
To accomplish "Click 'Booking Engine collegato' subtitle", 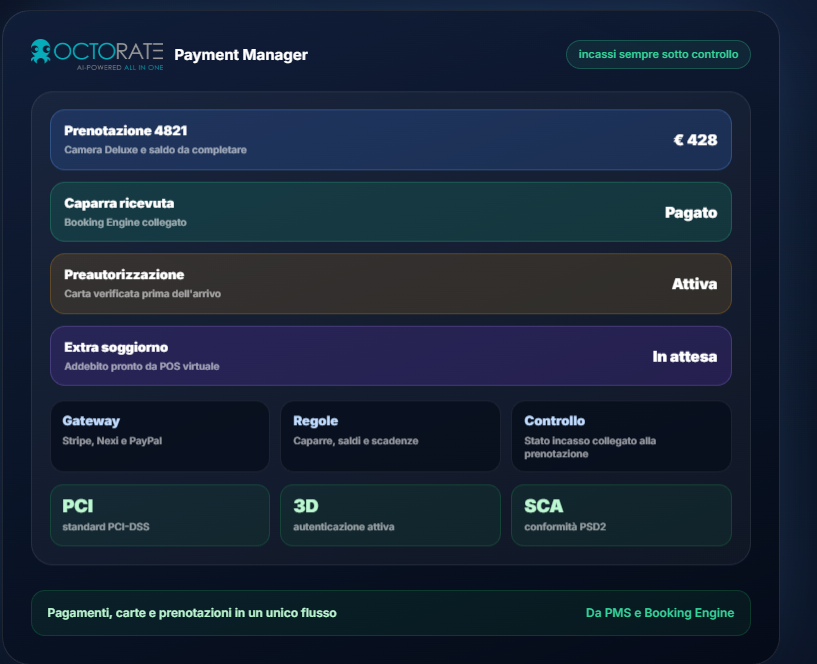I will click(125, 223).
